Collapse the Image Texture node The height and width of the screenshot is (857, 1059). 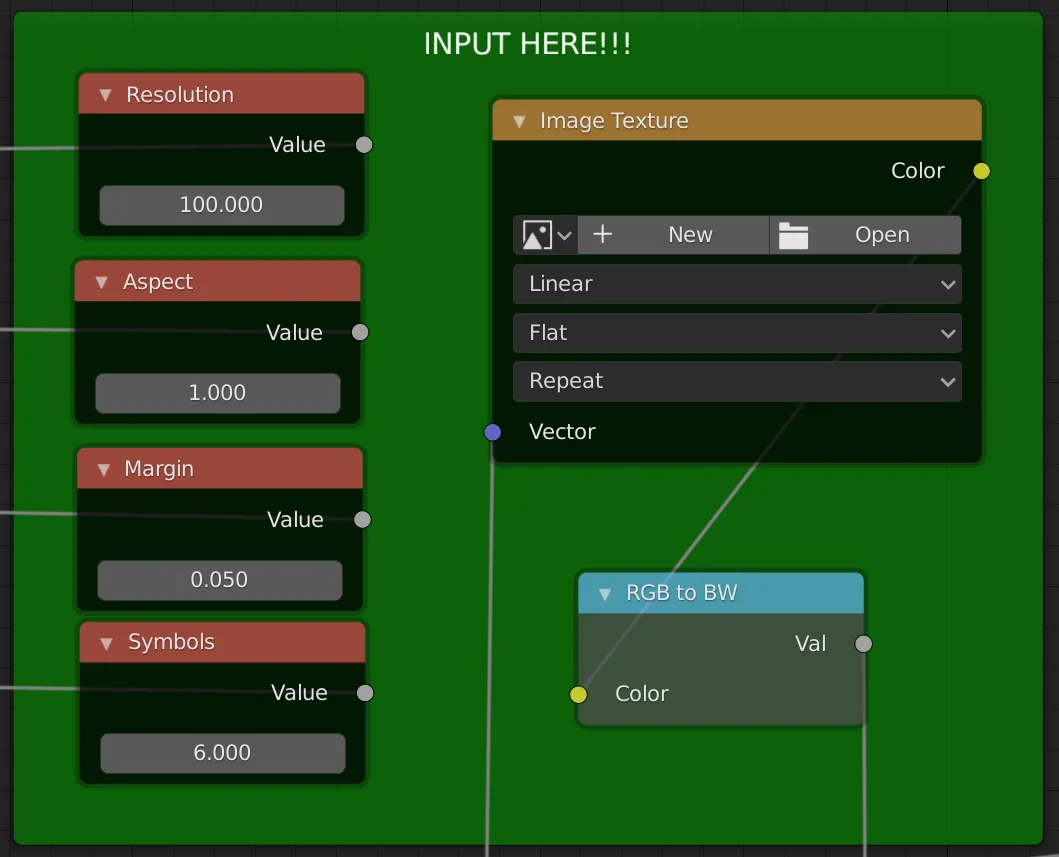click(x=519, y=120)
